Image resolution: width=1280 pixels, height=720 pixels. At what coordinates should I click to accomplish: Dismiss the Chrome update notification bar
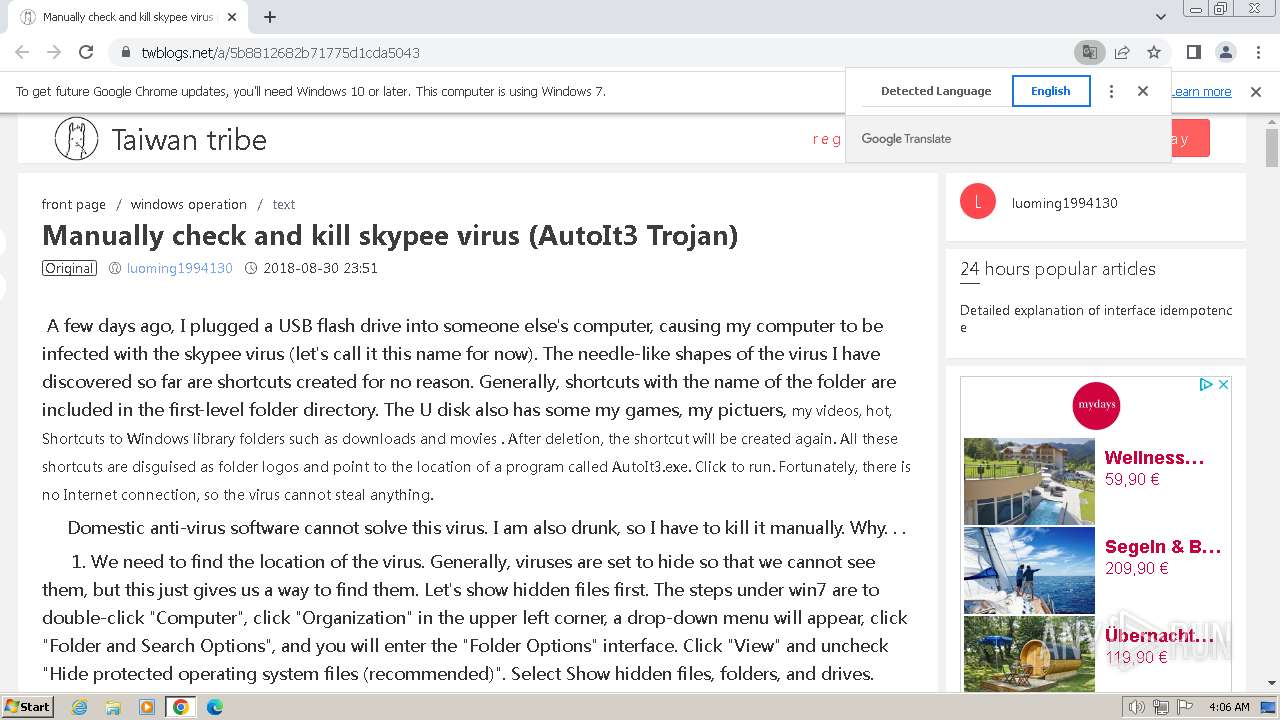tap(1256, 91)
